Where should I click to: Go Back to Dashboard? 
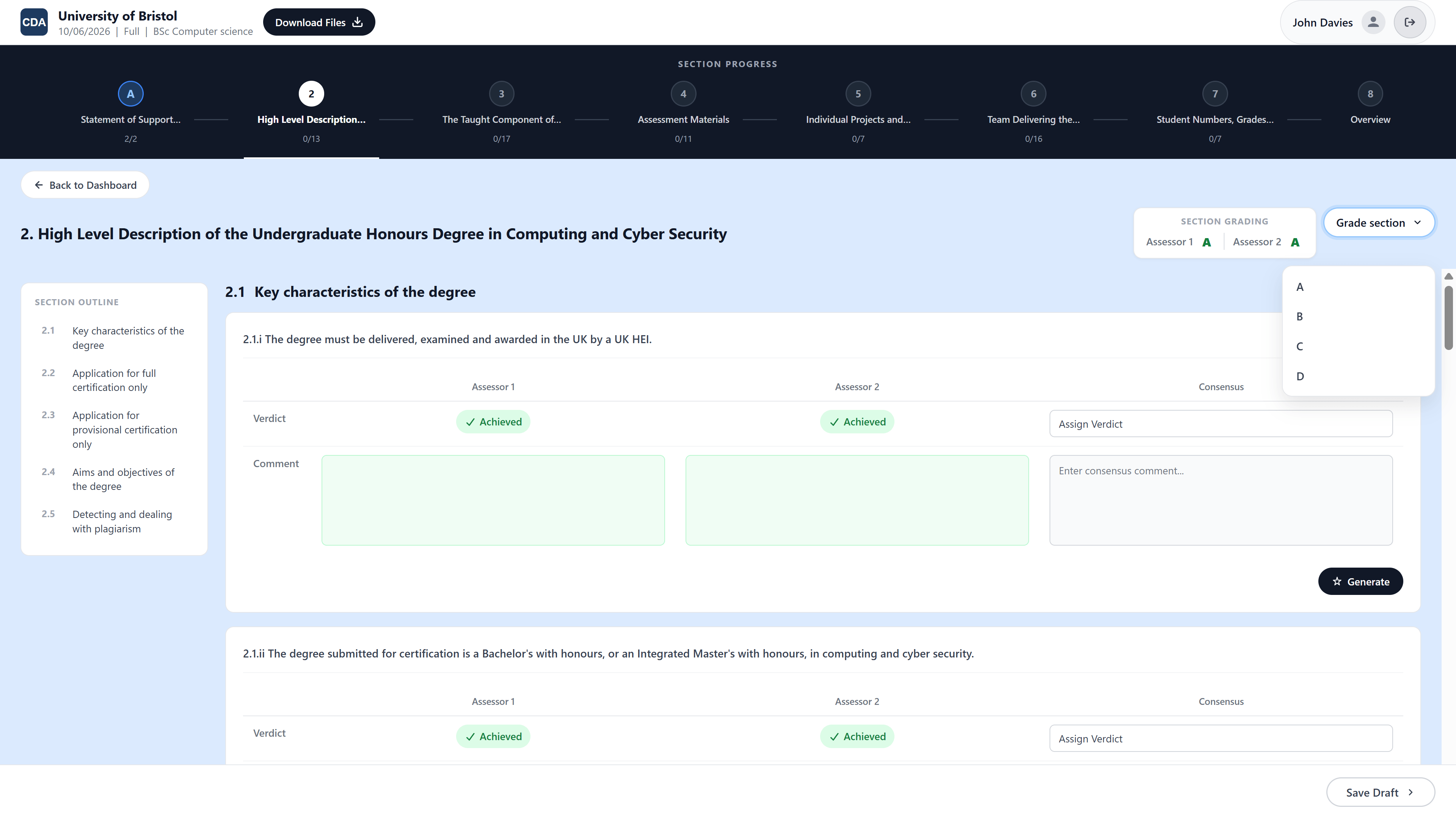pyautogui.click(x=85, y=185)
